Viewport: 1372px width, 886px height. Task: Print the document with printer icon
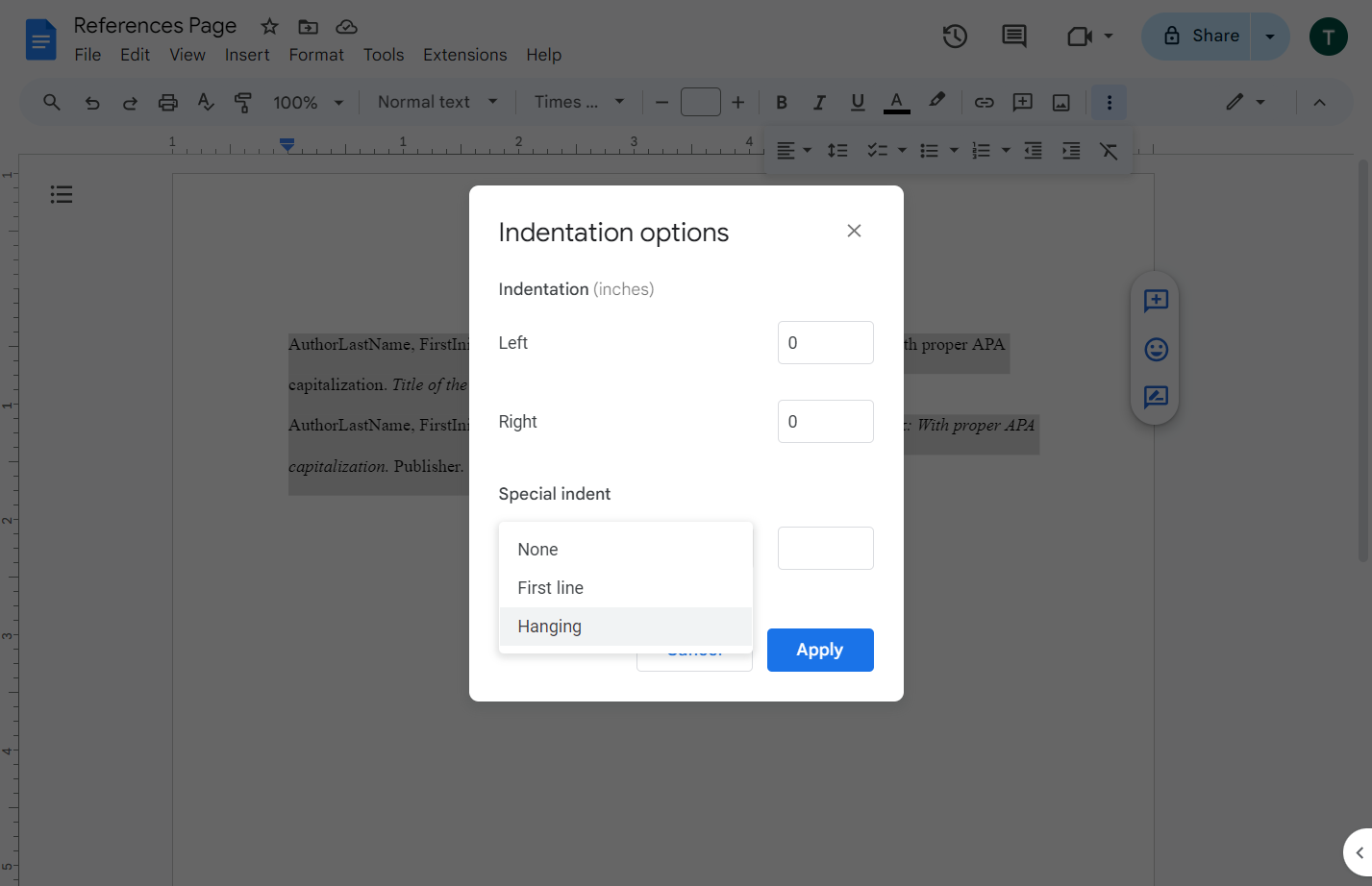coord(168,102)
